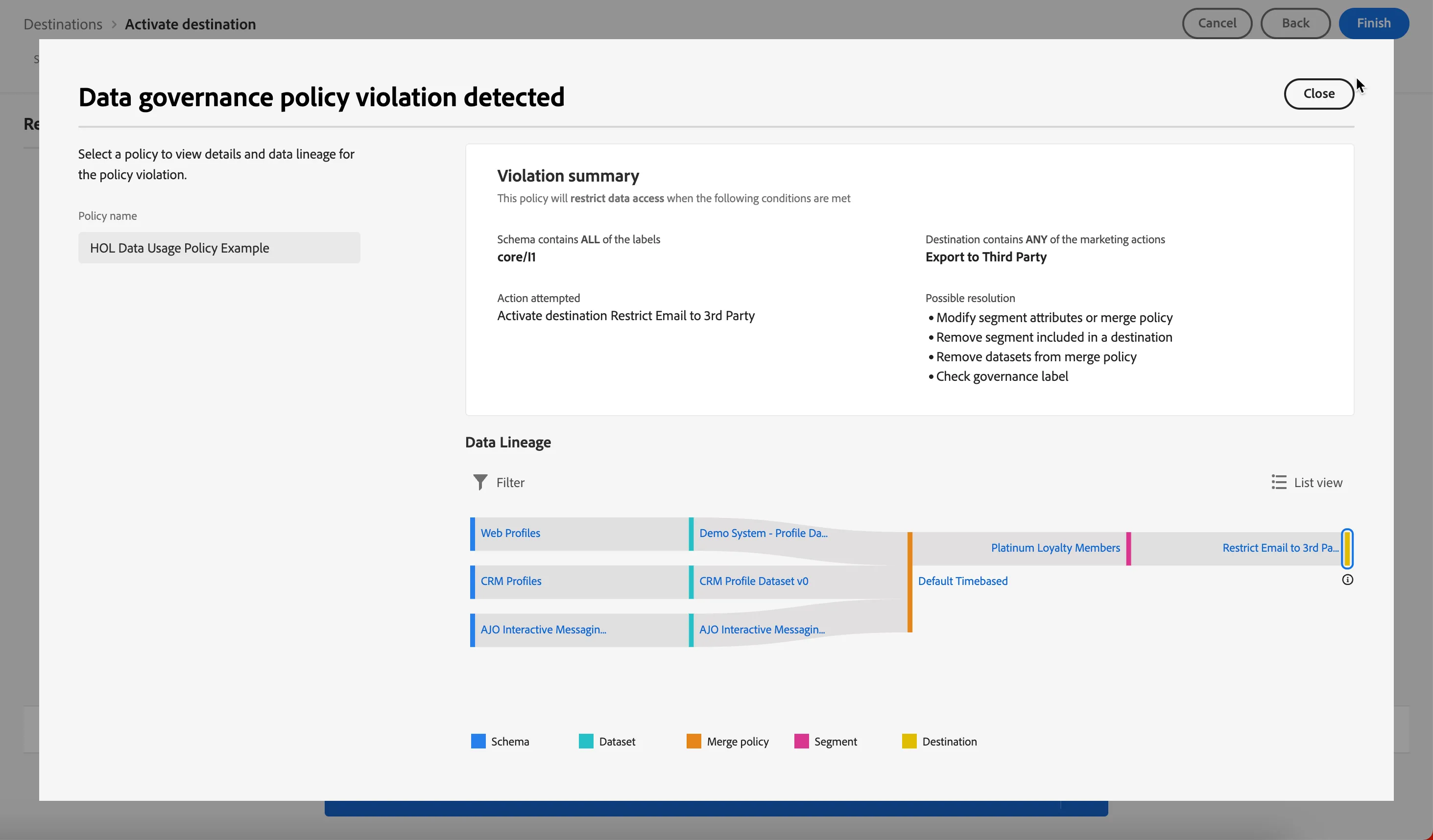
Task: Click highlighted yellow destination bar
Action: 1347,548
